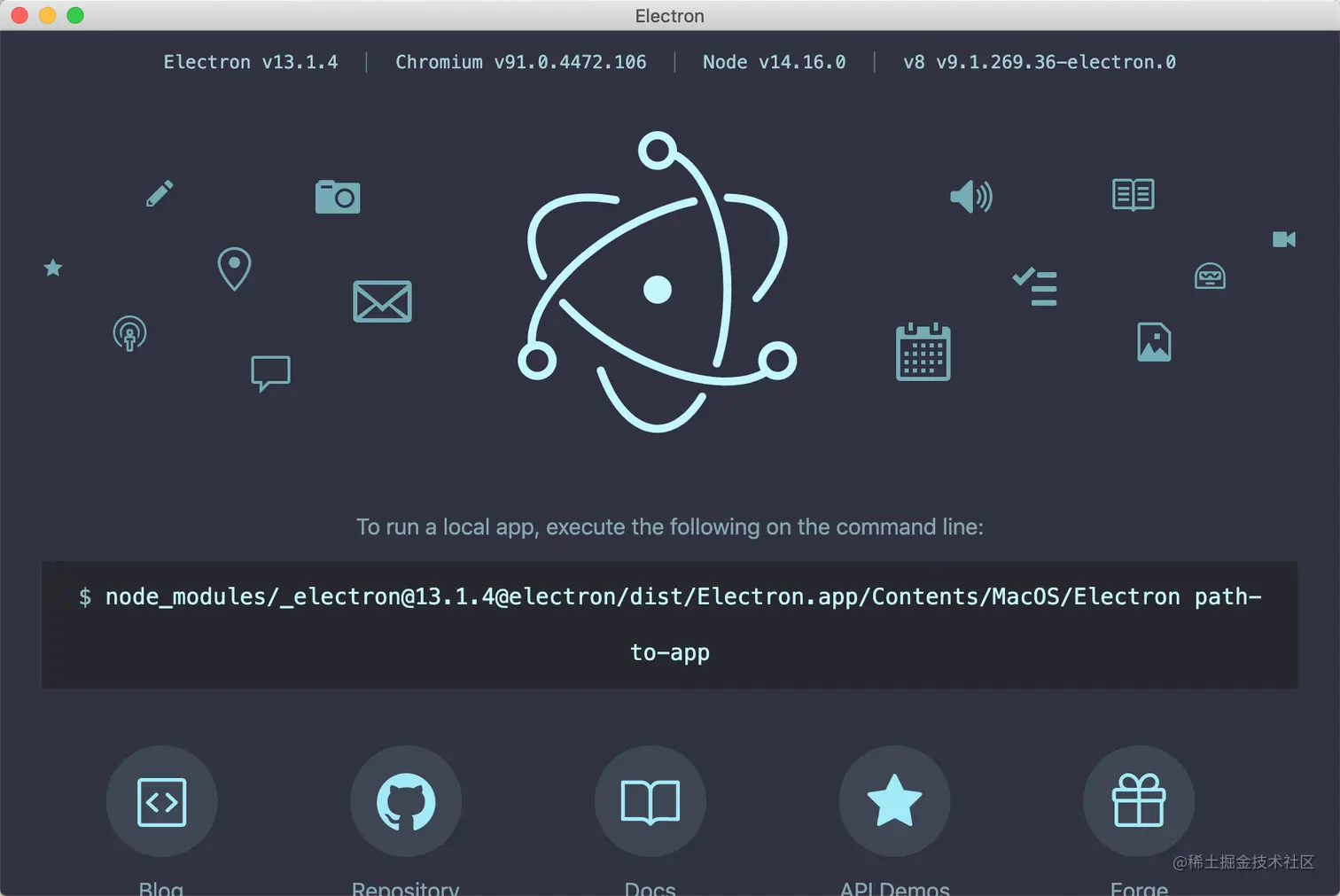The height and width of the screenshot is (896, 1340).
Task: Minimize the window with the yellow button
Action: (x=48, y=15)
